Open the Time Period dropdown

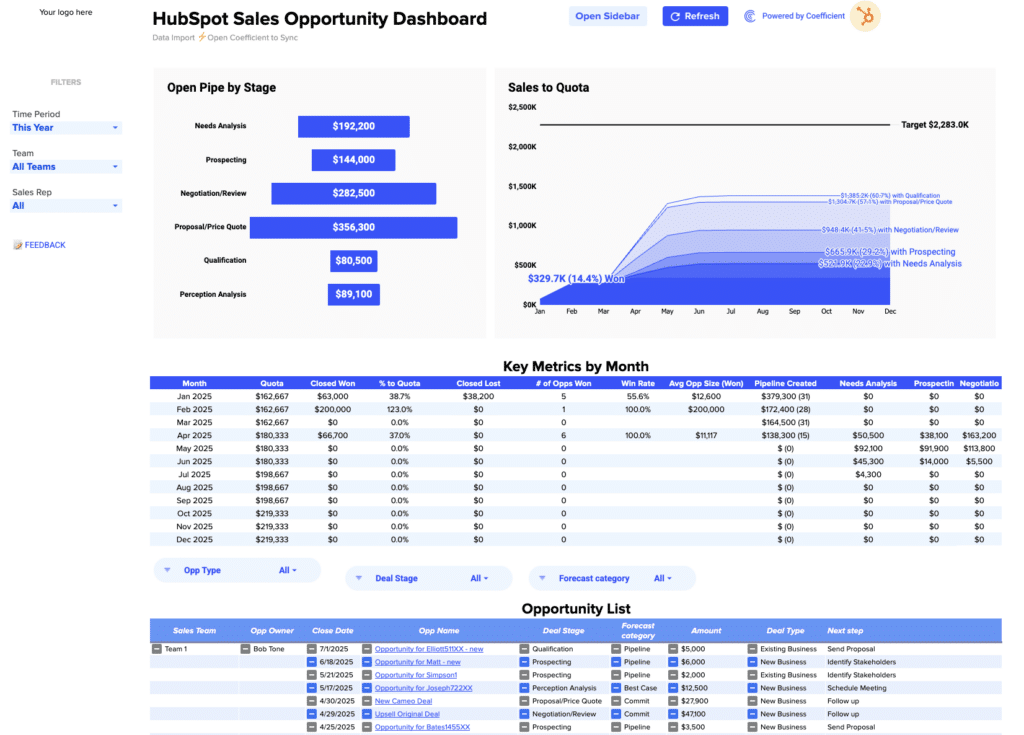66,128
